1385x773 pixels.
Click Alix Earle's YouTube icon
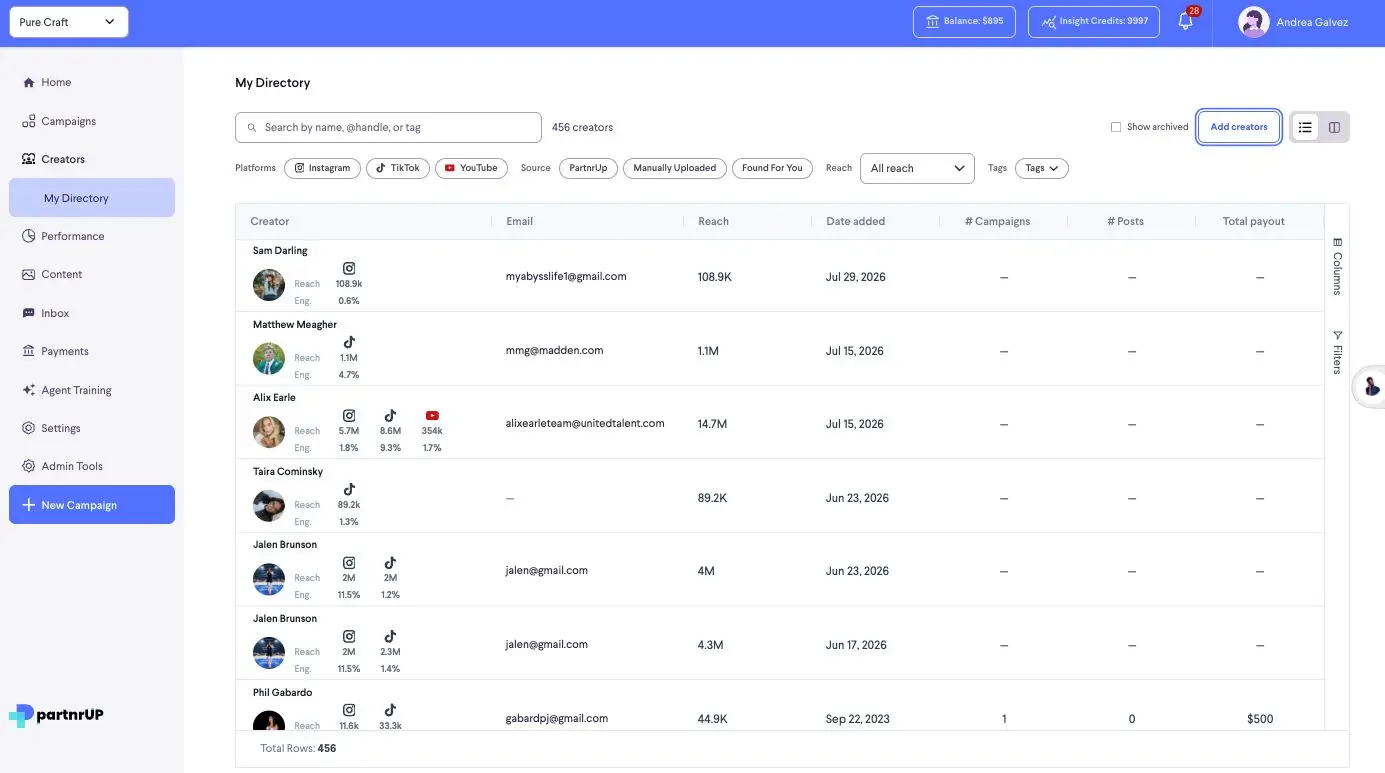(432, 415)
